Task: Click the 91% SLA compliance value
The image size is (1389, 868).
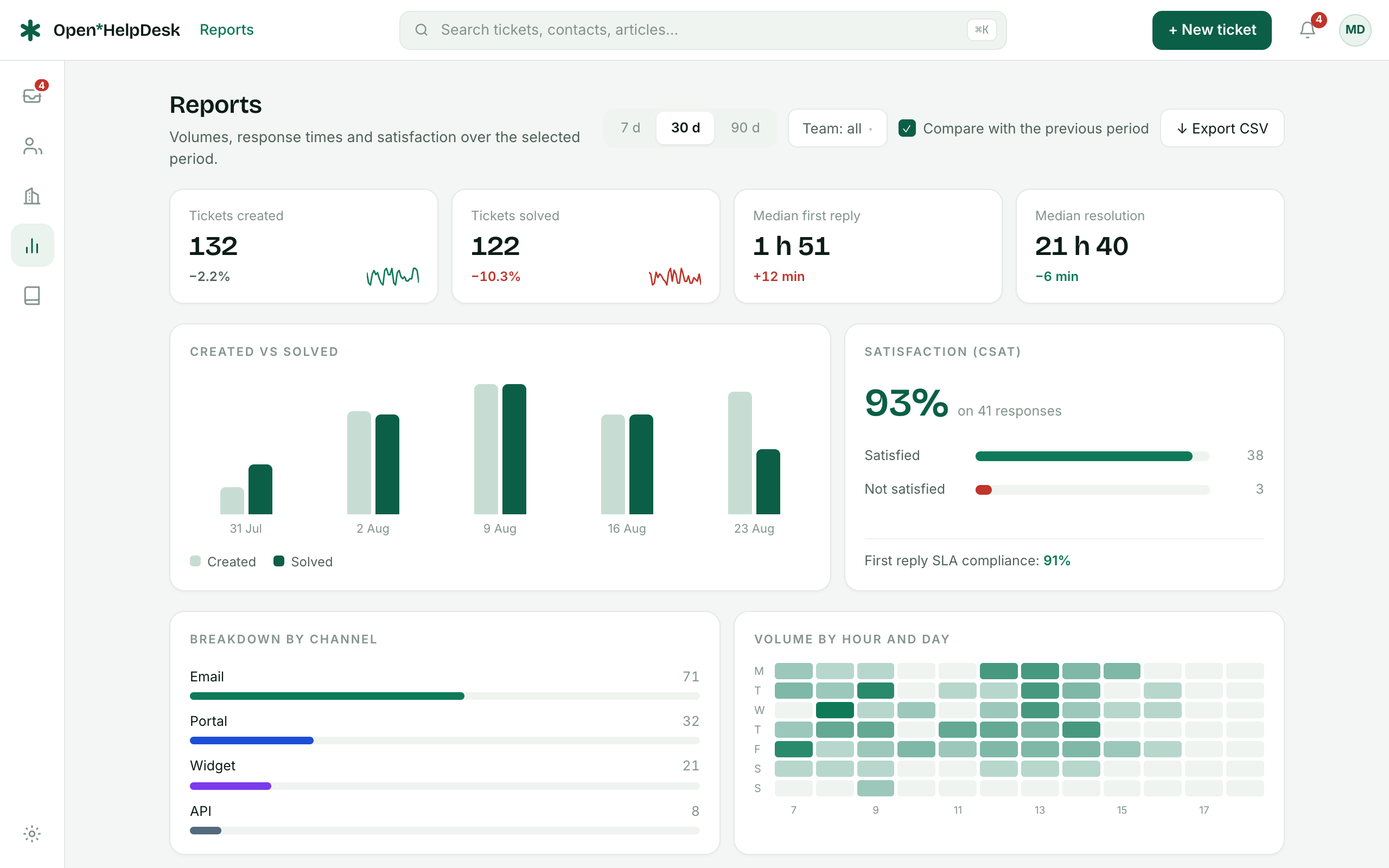Action: click(x=1057, y=561)
